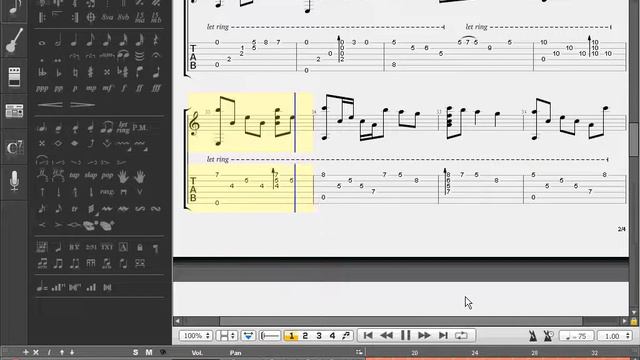640x360 pixels.
Task: Open the page layout view dropdown
Action: point(227,336)
